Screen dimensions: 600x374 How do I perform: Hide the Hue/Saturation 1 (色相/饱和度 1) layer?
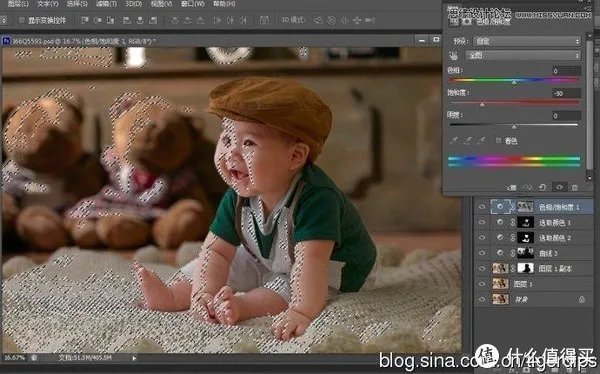(x=482, y=207)
